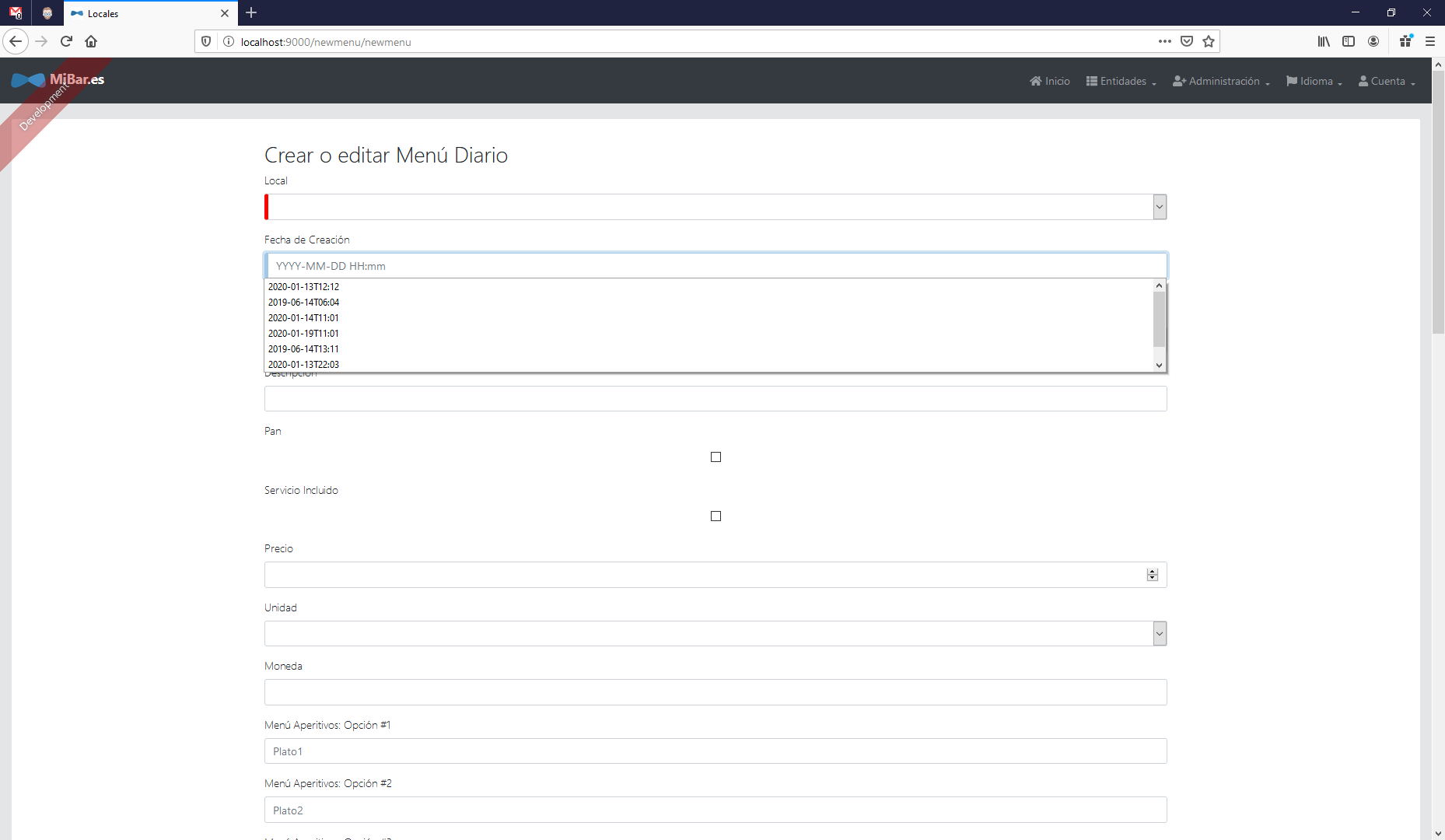Screen dimensions: 1445x840
Task: Open the Unidad dropdown
Action: (x=1159, y=633)
